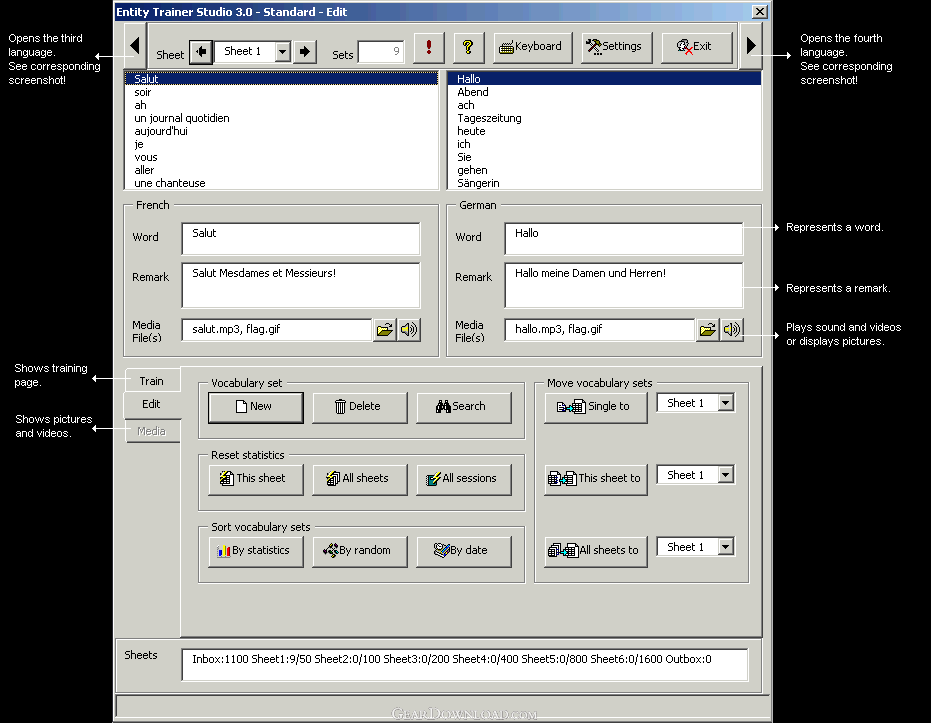Image resolution: width=931 pixels, height=723 pixels.
Task: Click the German Remark field
Action: [x=623, y=286]
